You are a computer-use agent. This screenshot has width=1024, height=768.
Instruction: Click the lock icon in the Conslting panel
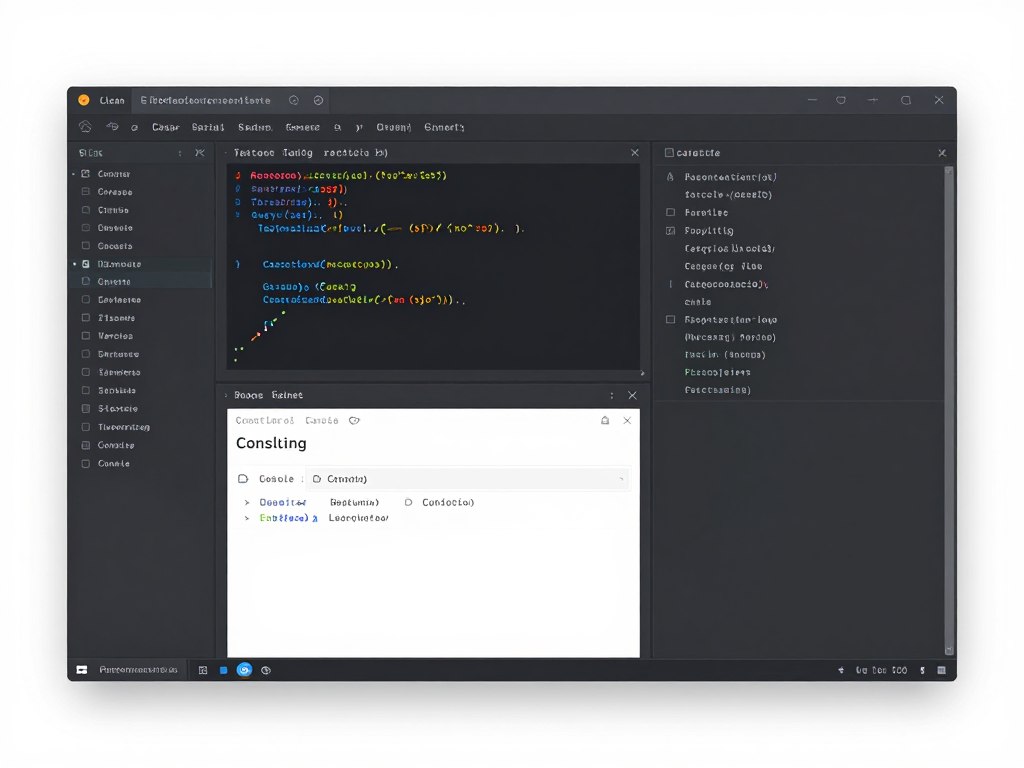coord(604,421)
